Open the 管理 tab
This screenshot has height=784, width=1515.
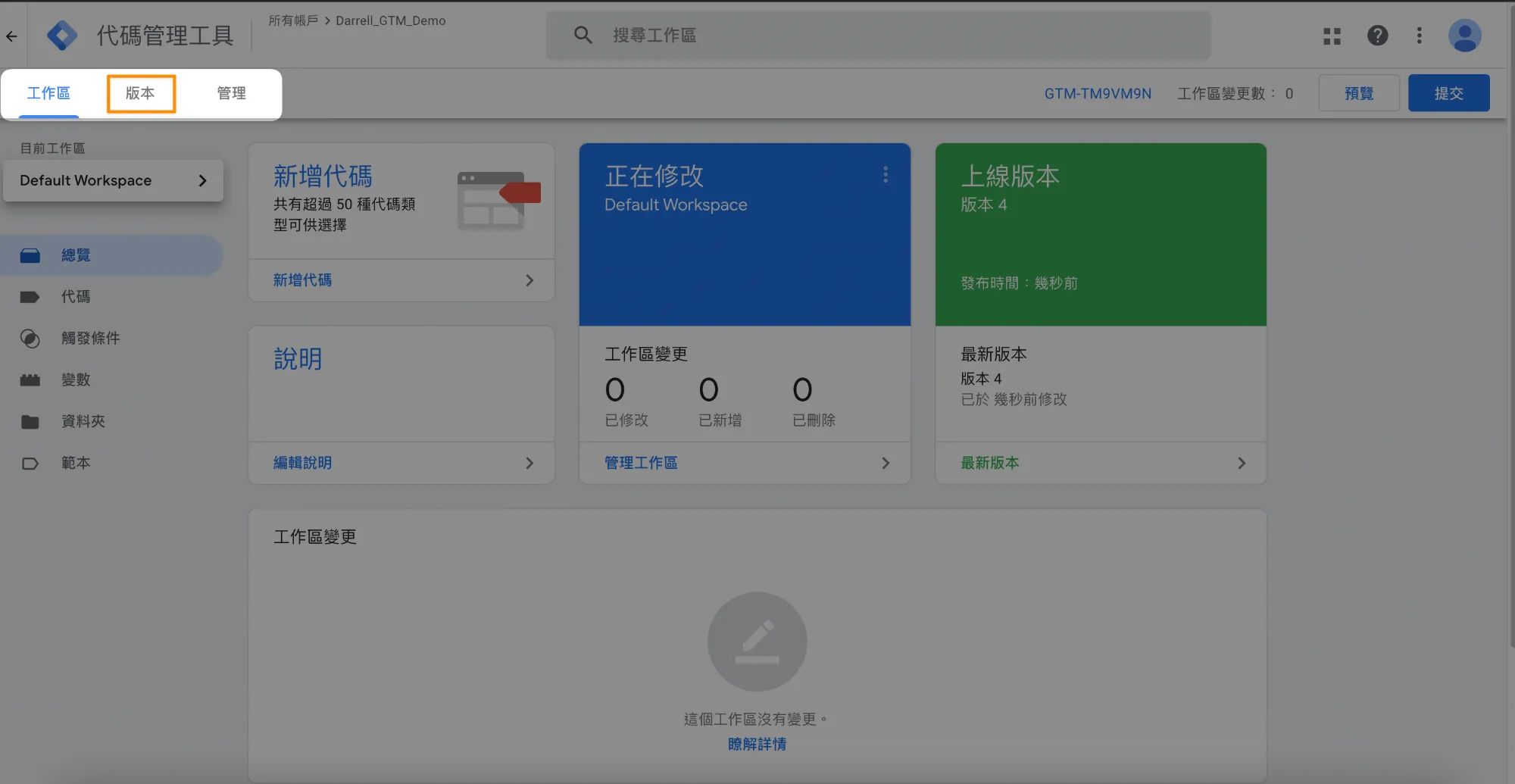231,93
